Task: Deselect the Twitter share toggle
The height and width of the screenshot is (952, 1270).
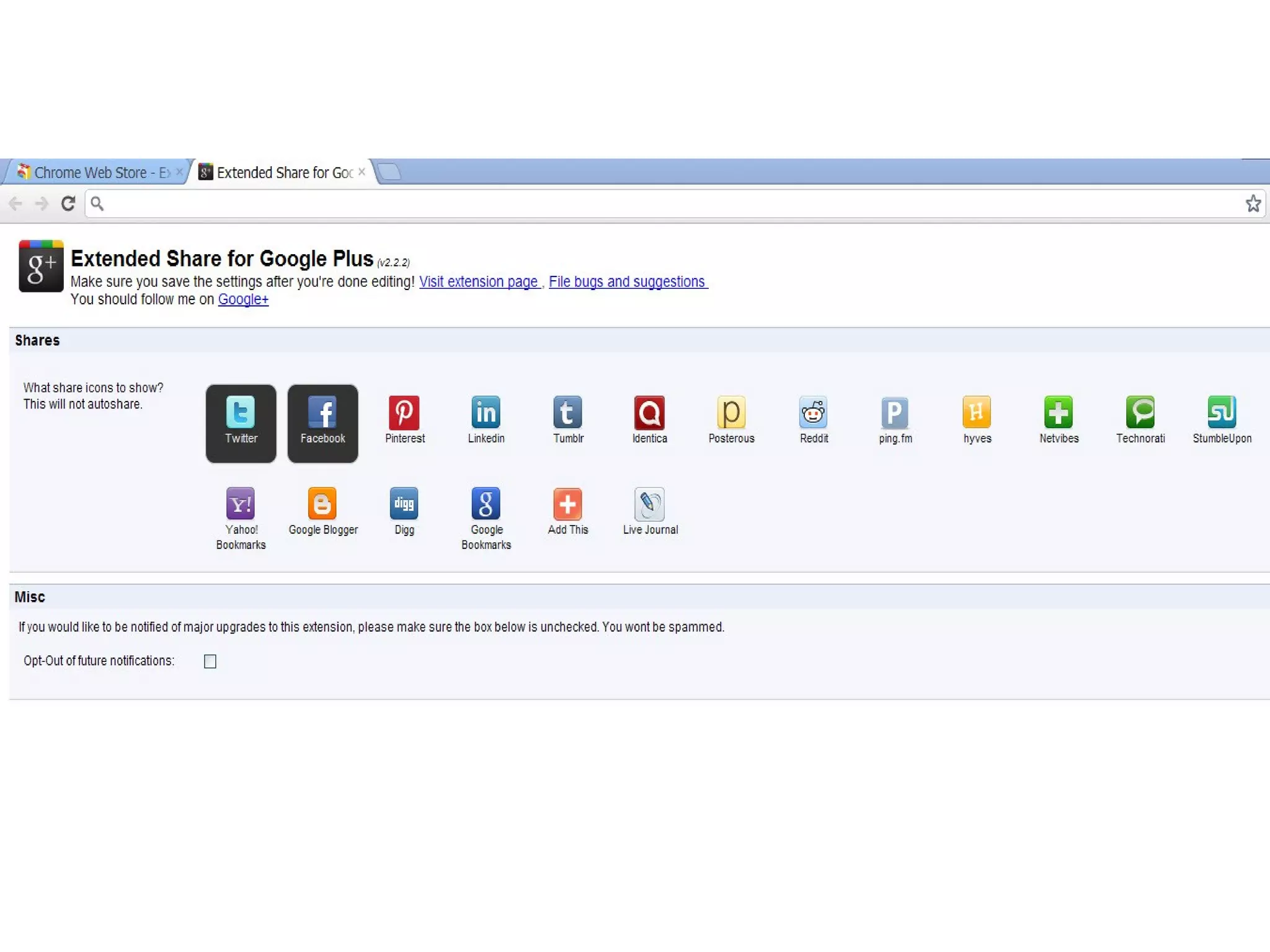Action: [241, 423]
